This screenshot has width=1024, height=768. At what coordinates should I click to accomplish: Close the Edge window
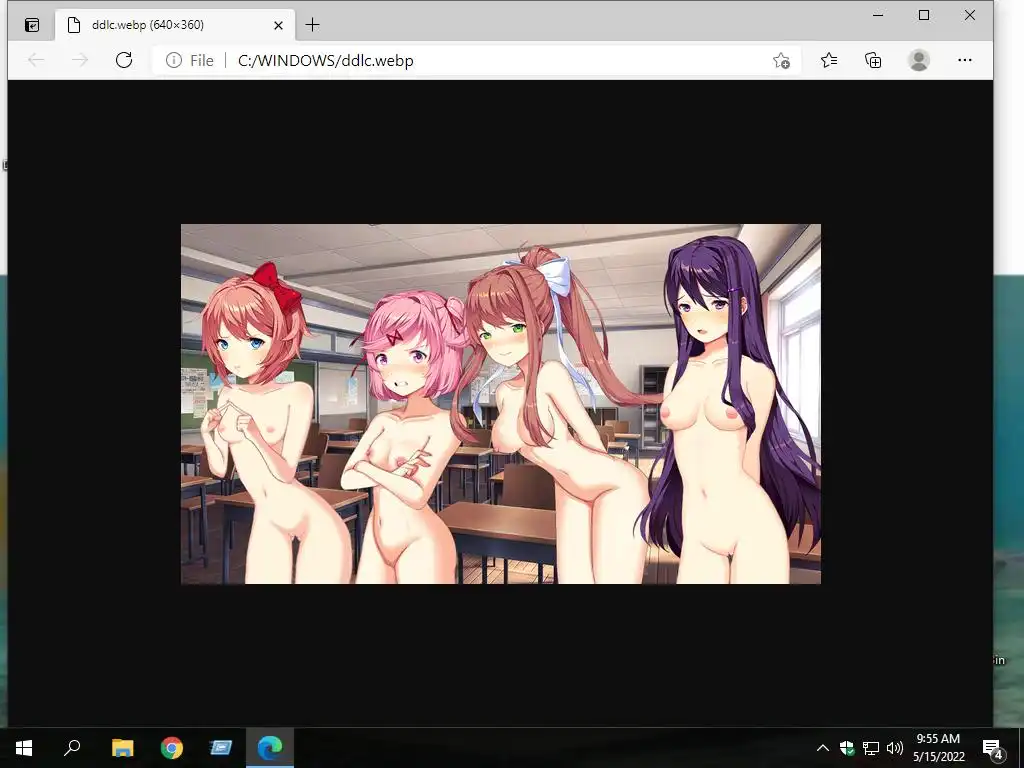click(x=970, y=15)
